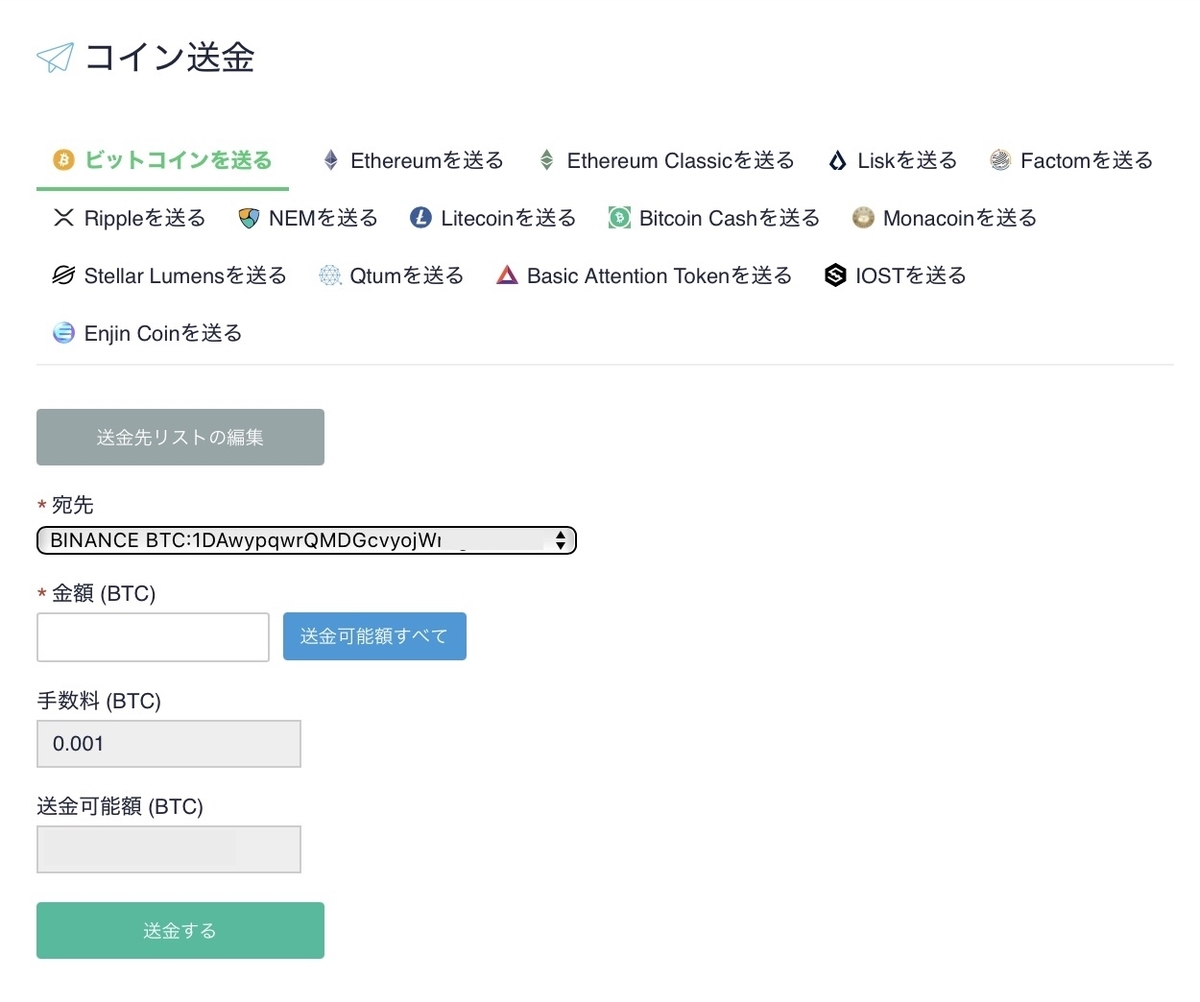1200x1002 pixels.
Task: Open Basic Attention Tokenを送る tab
Action: point(645,275)
